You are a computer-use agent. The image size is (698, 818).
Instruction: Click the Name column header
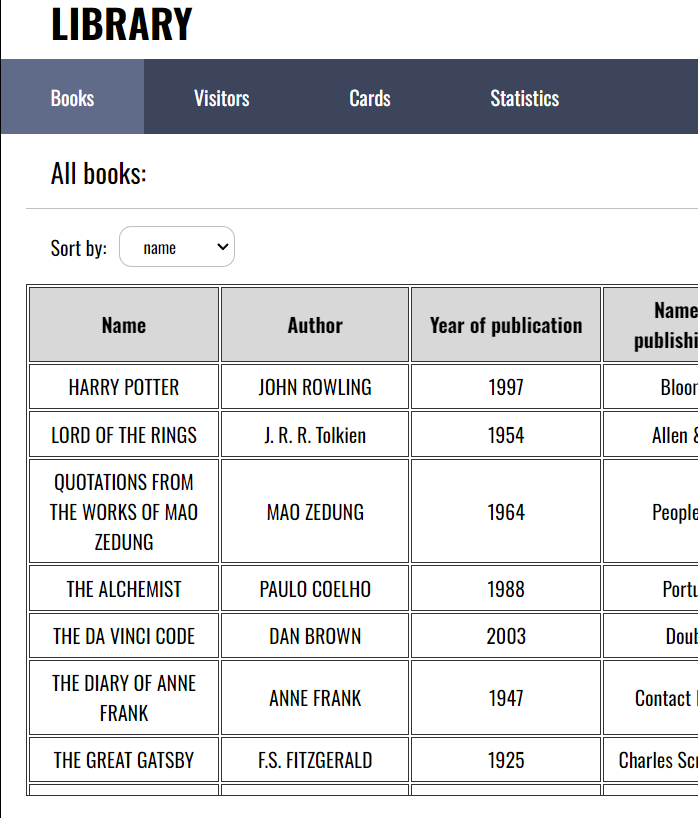(x=124, y=325)
